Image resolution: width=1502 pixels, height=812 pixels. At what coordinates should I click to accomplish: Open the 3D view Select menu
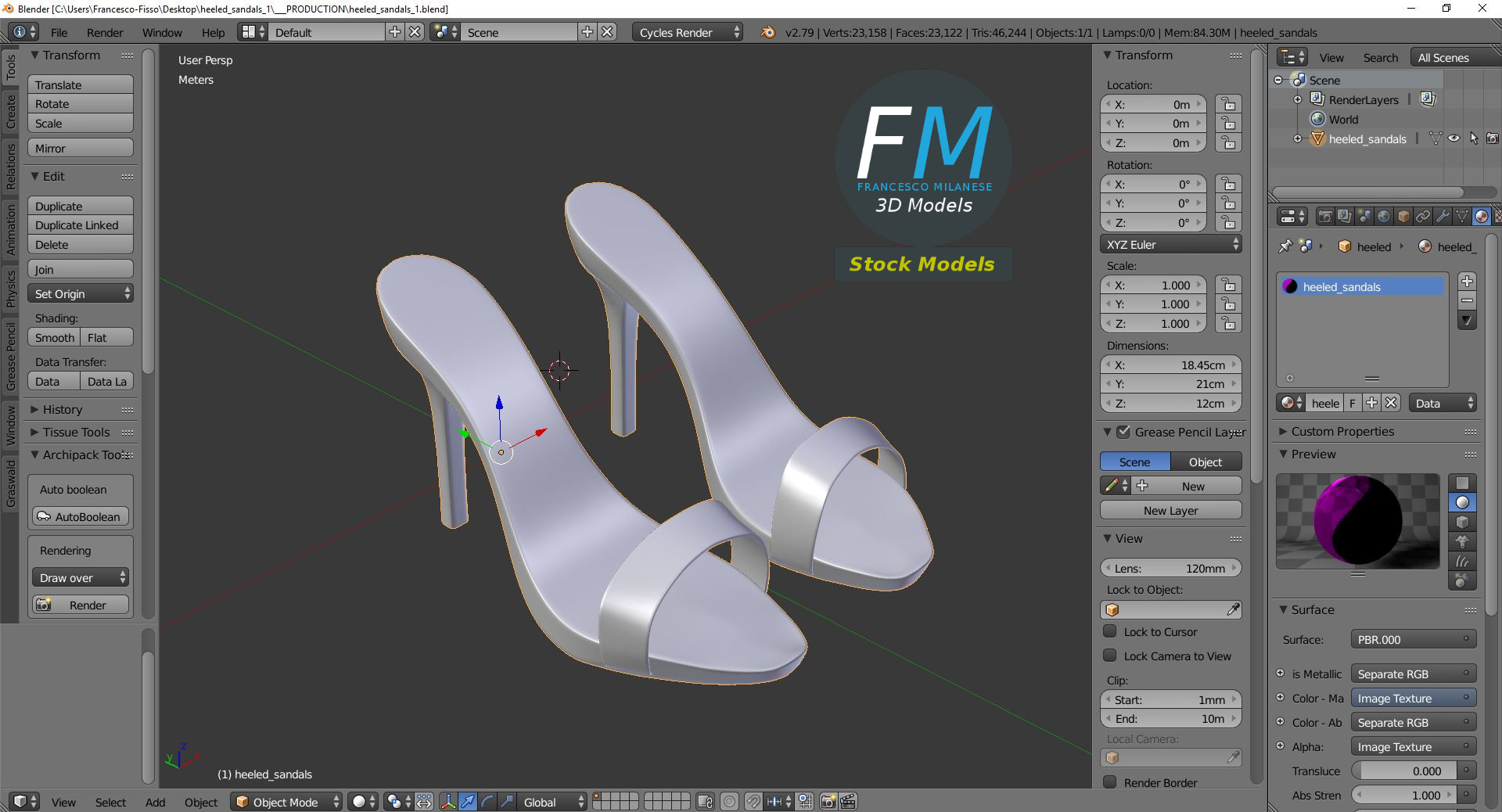click(110, 802)
